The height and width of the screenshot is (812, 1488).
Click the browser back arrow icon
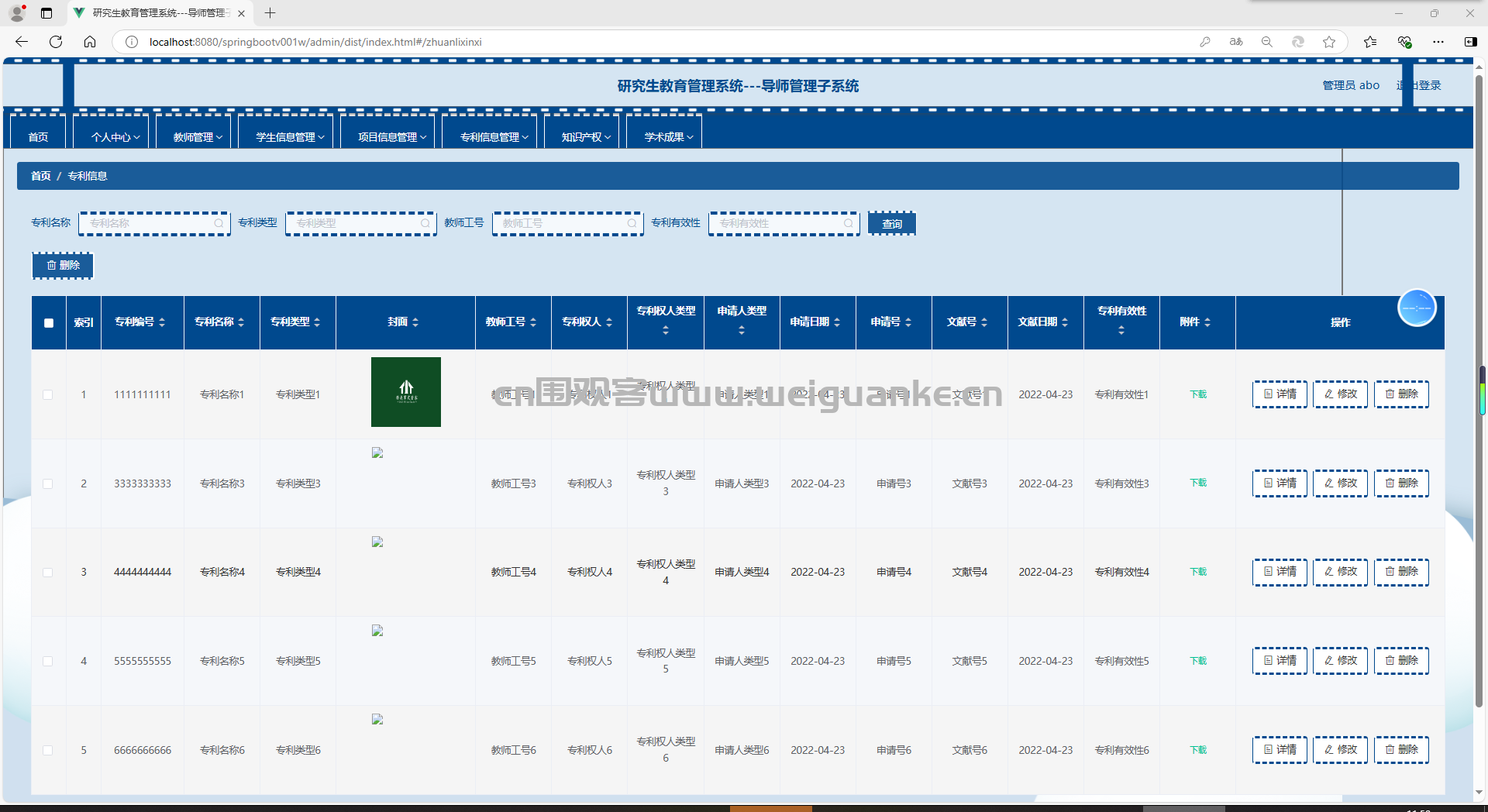point(22,42)
